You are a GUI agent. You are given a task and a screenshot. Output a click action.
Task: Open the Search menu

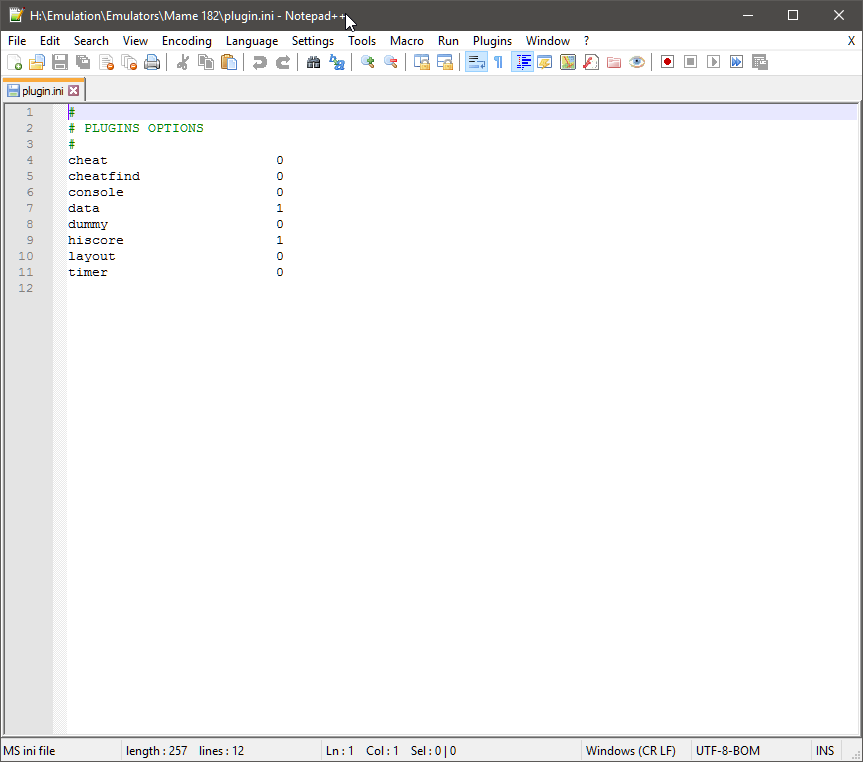91,41
